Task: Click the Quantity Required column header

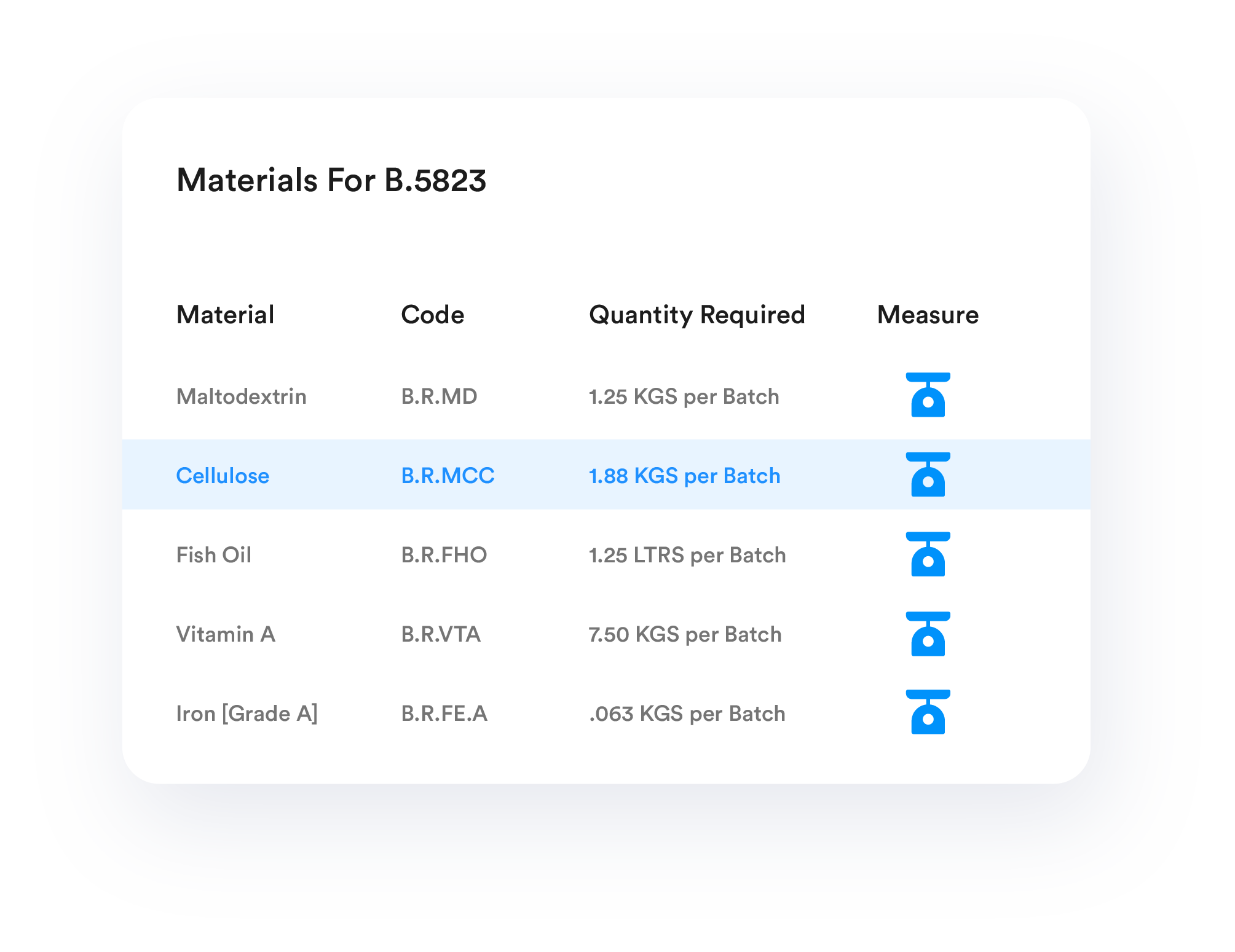Action: point(696,315)
